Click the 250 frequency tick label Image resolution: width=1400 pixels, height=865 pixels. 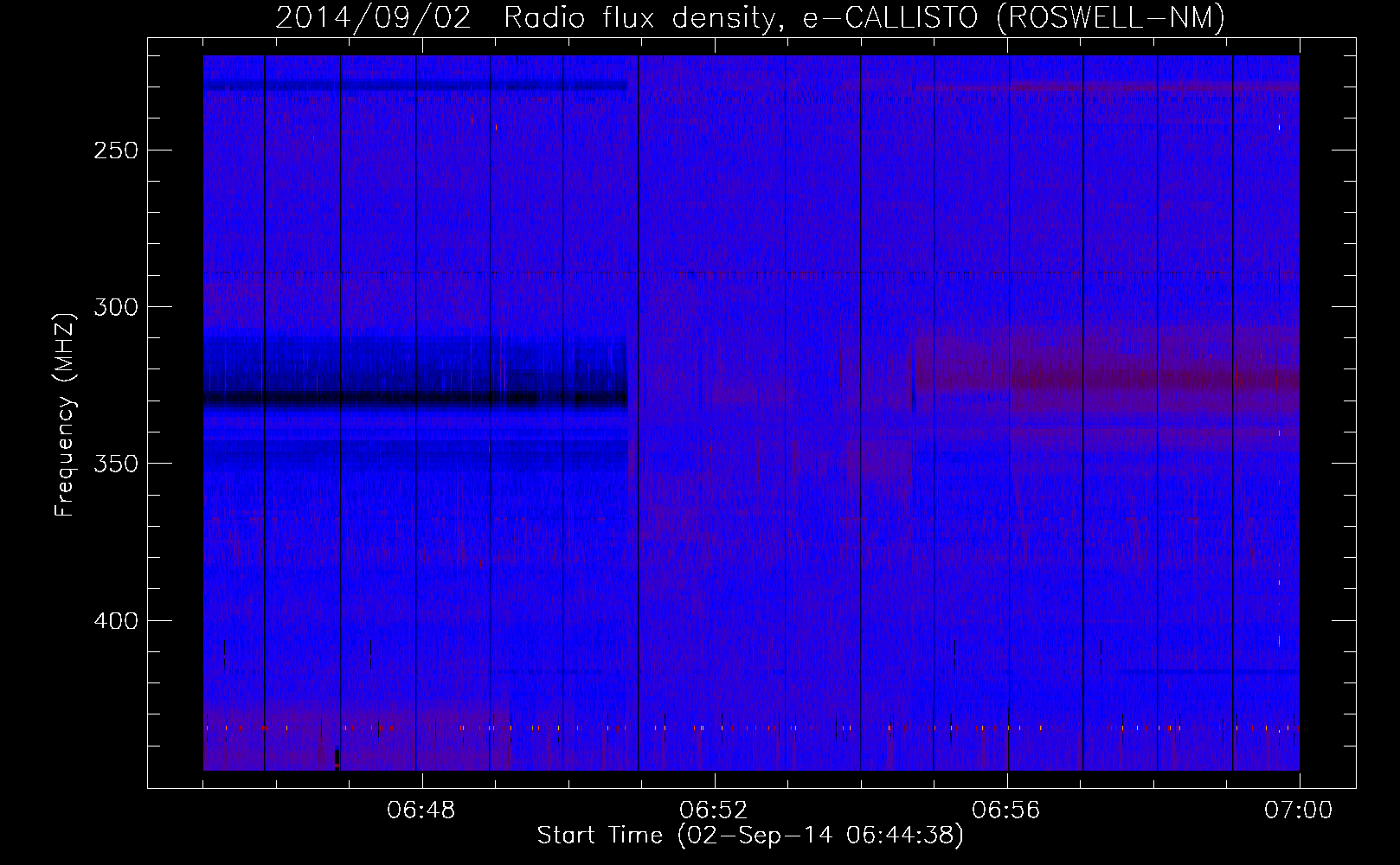click(116, 151)
